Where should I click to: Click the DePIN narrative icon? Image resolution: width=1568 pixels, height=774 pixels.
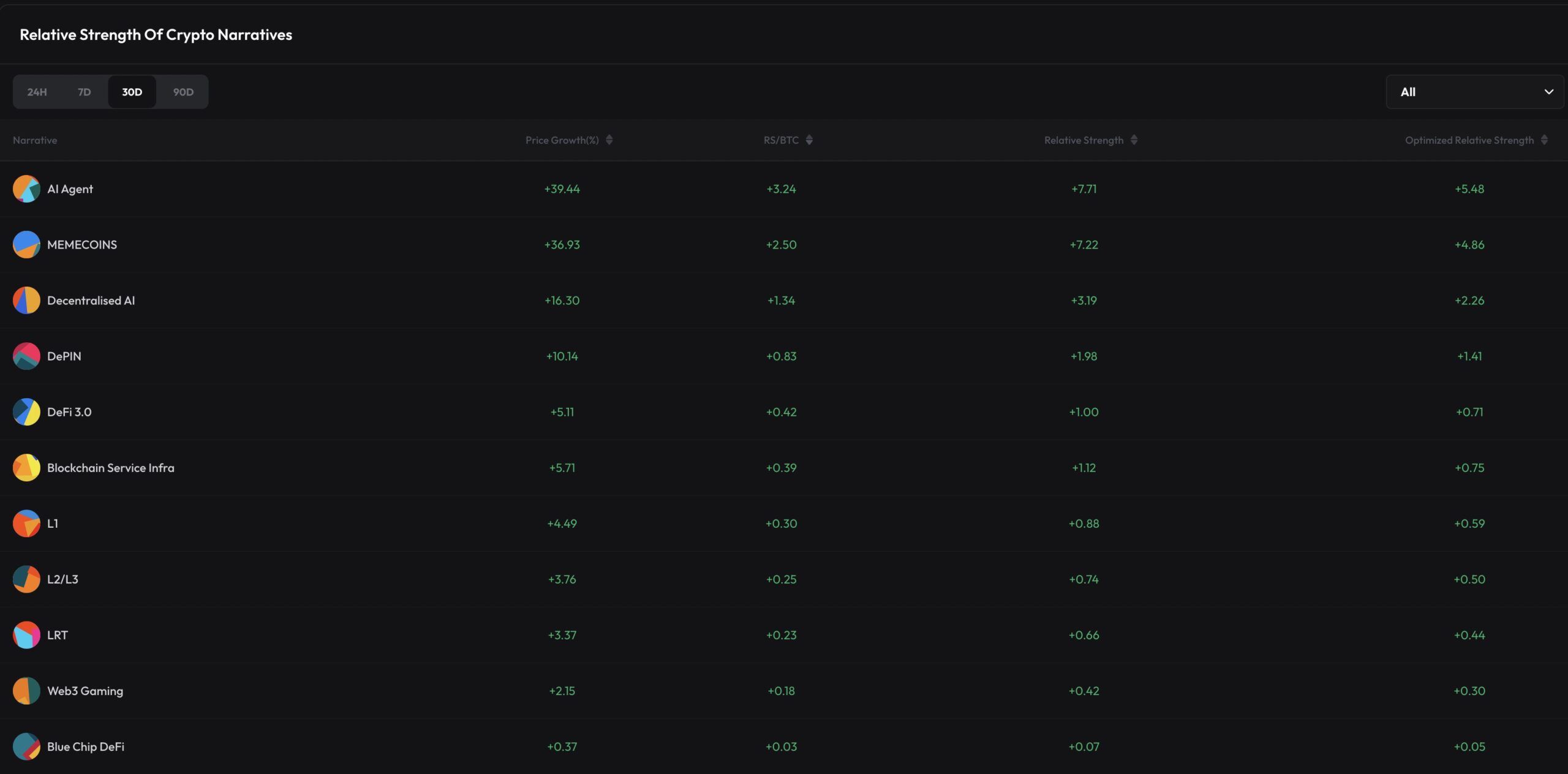click(26, 356)
